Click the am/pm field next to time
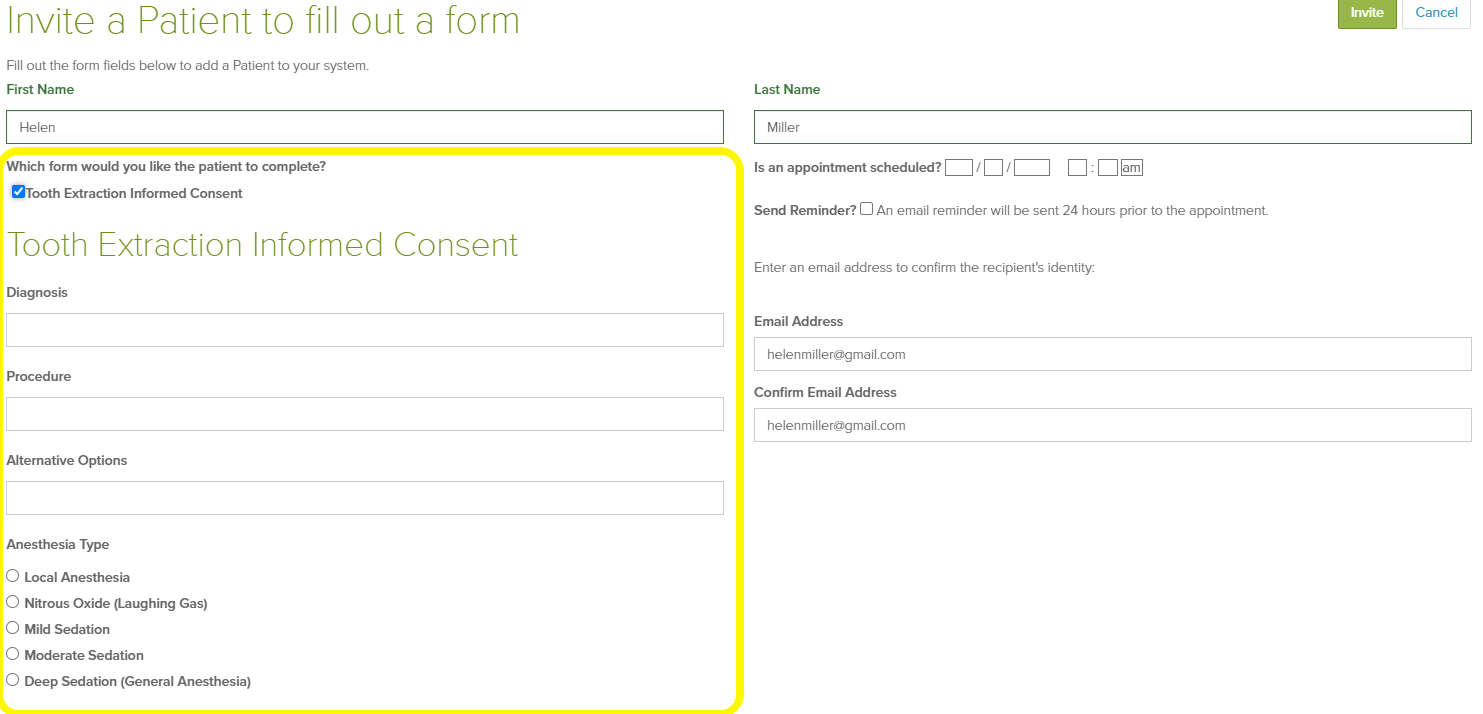The width and height of the screenshot is (1483, 714). point(1131,167)
